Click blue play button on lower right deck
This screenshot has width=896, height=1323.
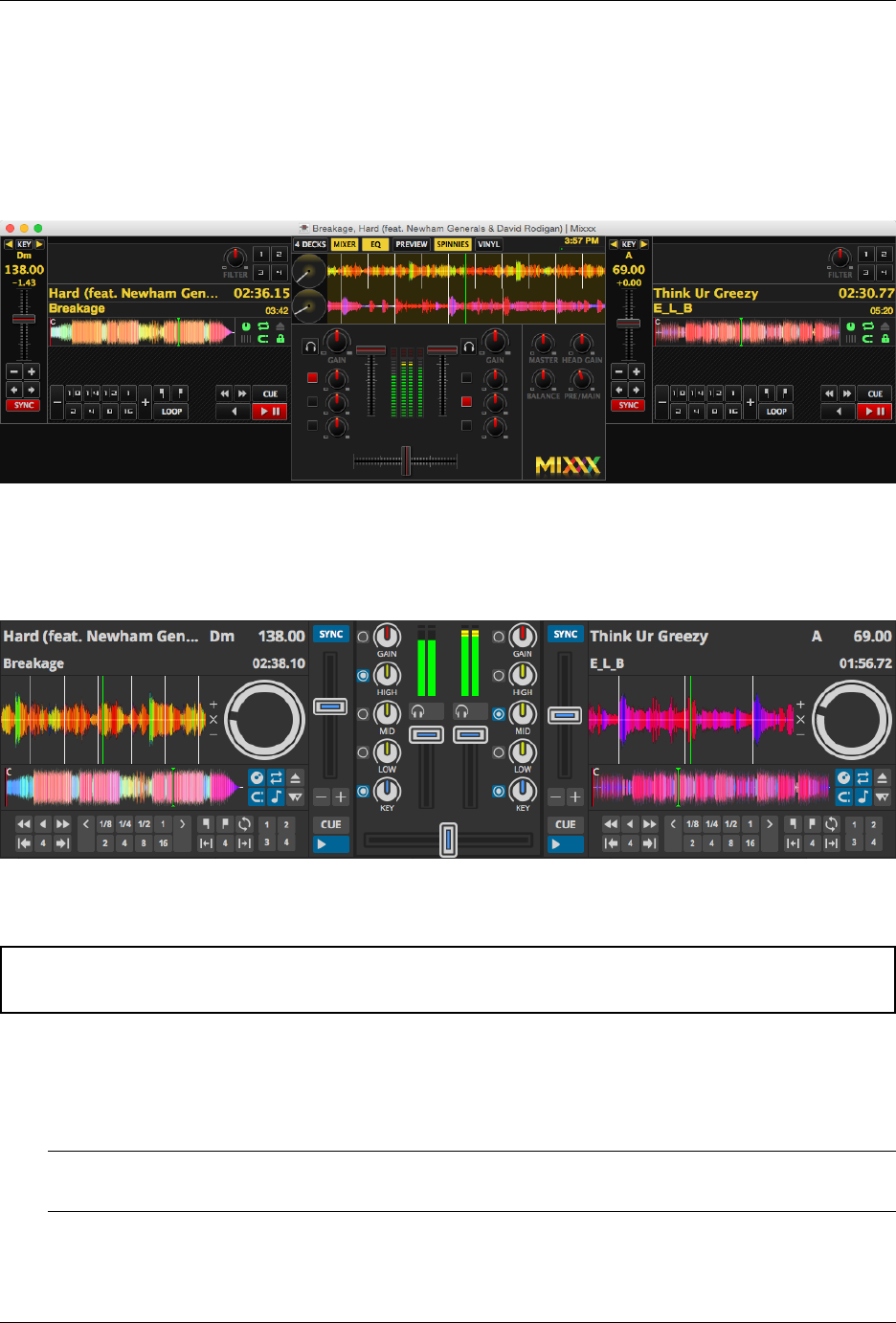(565, 844)
